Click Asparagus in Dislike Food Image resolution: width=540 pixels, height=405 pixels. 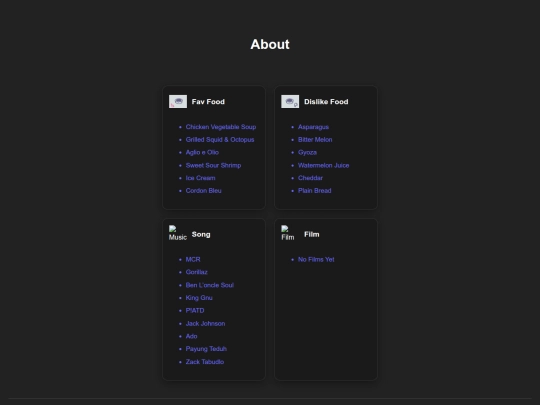tap(313, 127)
